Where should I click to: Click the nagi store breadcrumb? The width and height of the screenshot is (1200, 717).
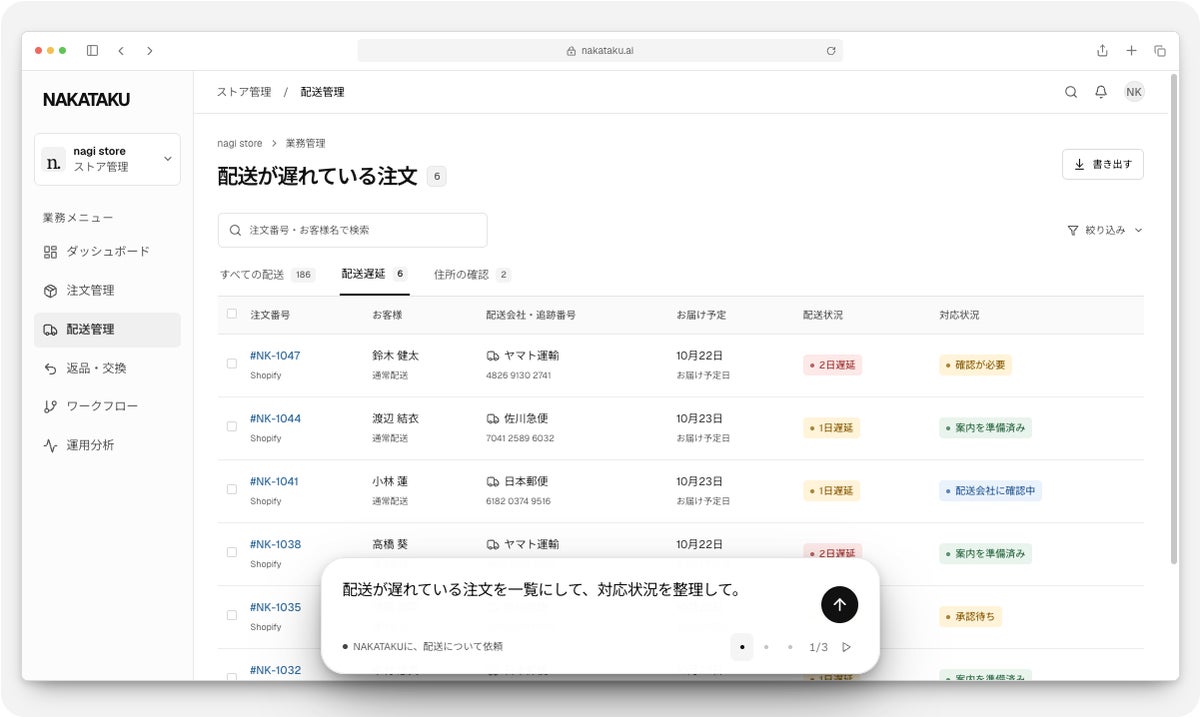coord(240,144)
